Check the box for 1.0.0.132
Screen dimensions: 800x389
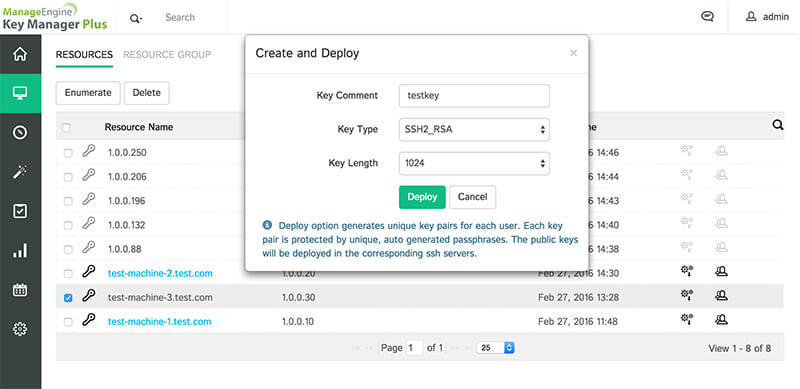(68, 225)
